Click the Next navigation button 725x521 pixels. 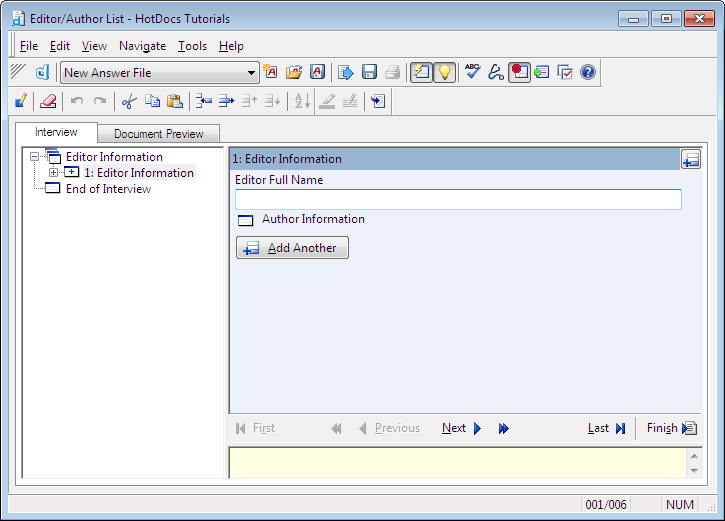pos(461,429)
